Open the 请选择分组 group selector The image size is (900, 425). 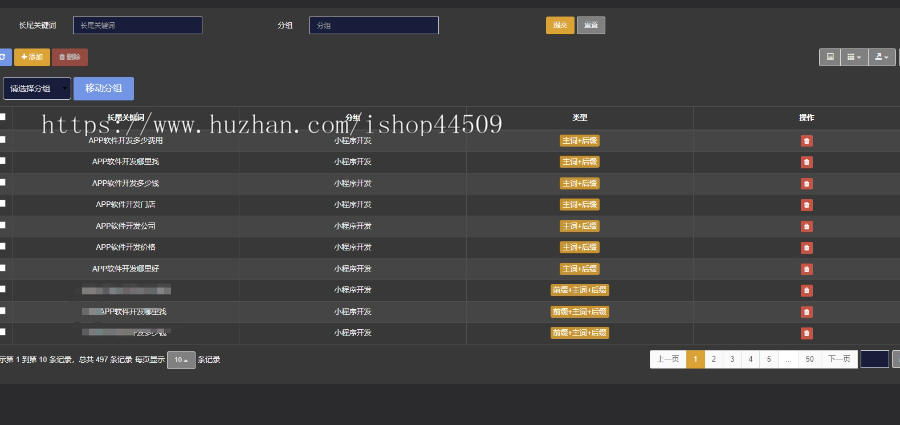click(x=37, y=88)
